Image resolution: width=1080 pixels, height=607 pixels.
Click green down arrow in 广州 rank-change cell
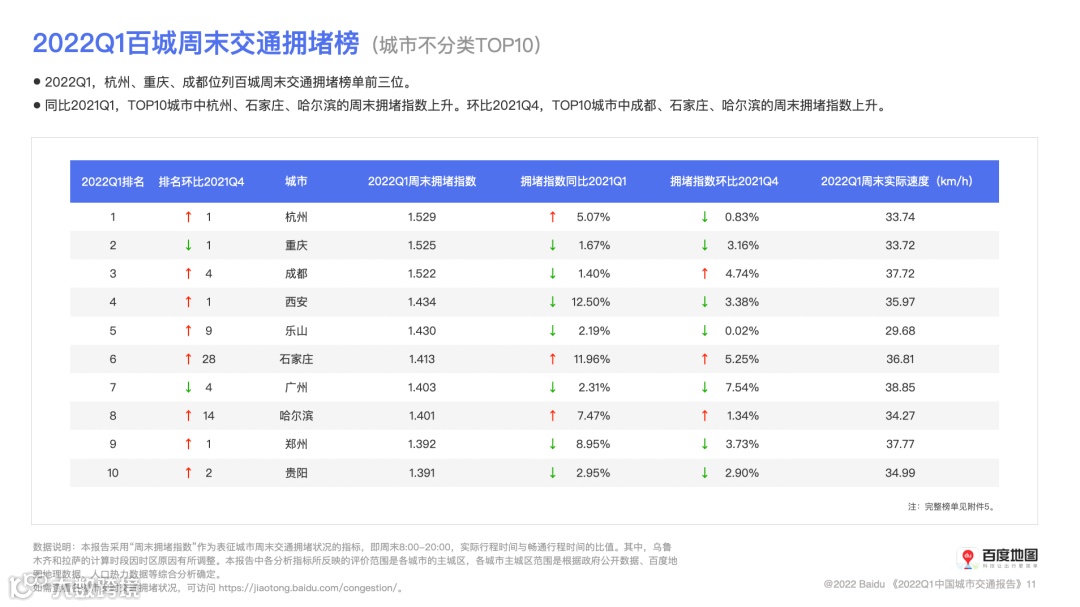188,387
